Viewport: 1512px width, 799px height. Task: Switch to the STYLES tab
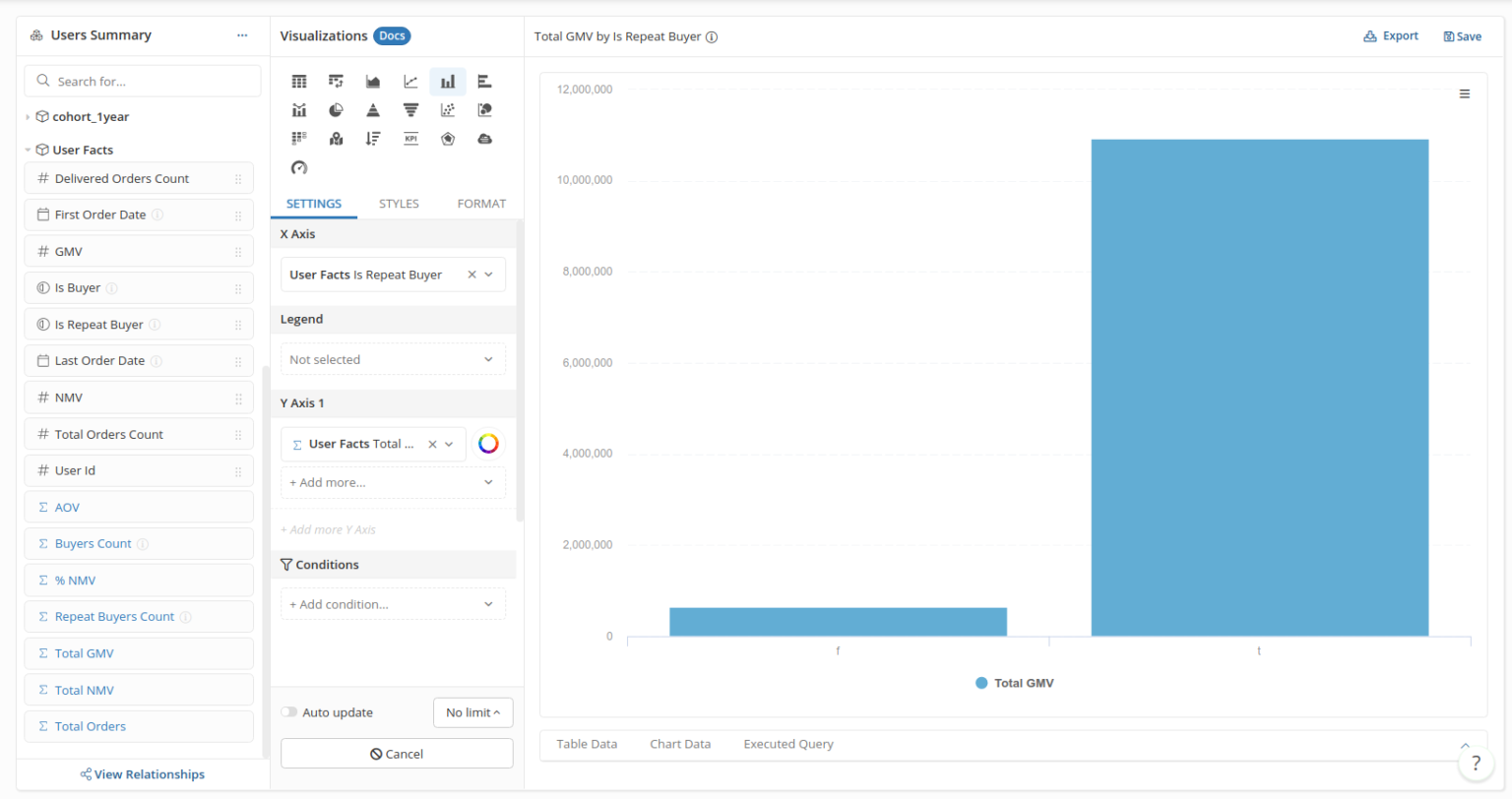(x=399, y=204)
